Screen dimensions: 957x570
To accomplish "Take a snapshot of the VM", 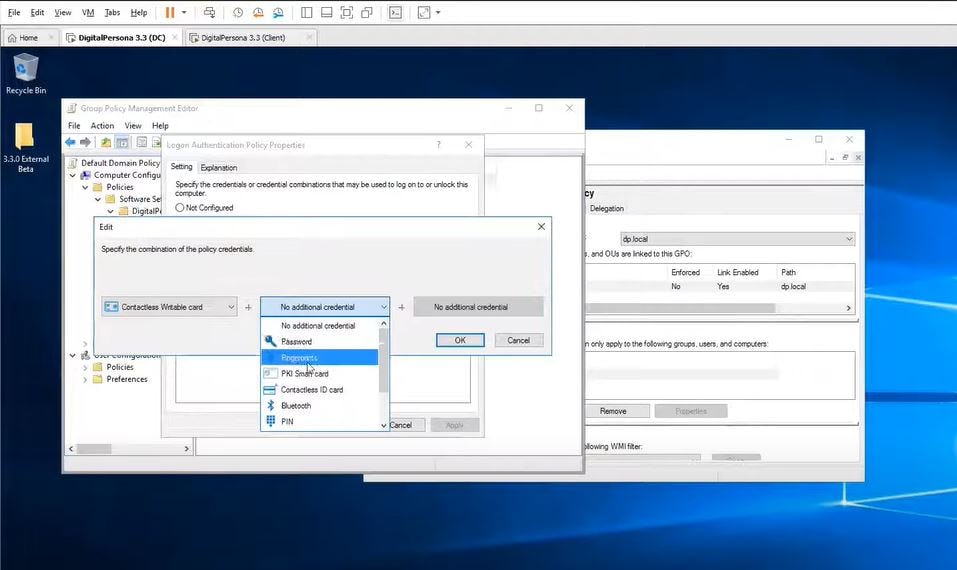I will coord(238,12).
